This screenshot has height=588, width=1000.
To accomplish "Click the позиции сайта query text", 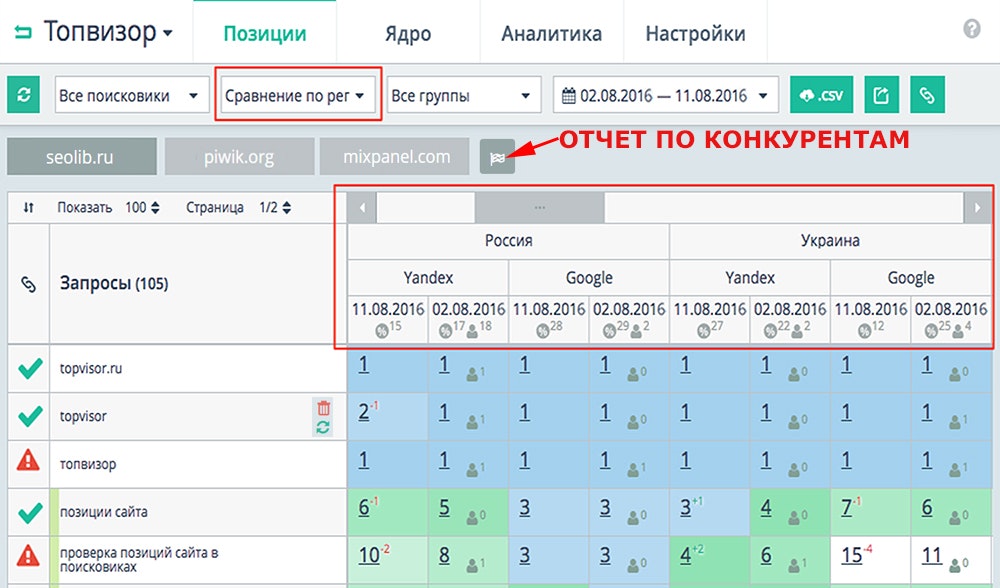I will click(x=103, y=512).
